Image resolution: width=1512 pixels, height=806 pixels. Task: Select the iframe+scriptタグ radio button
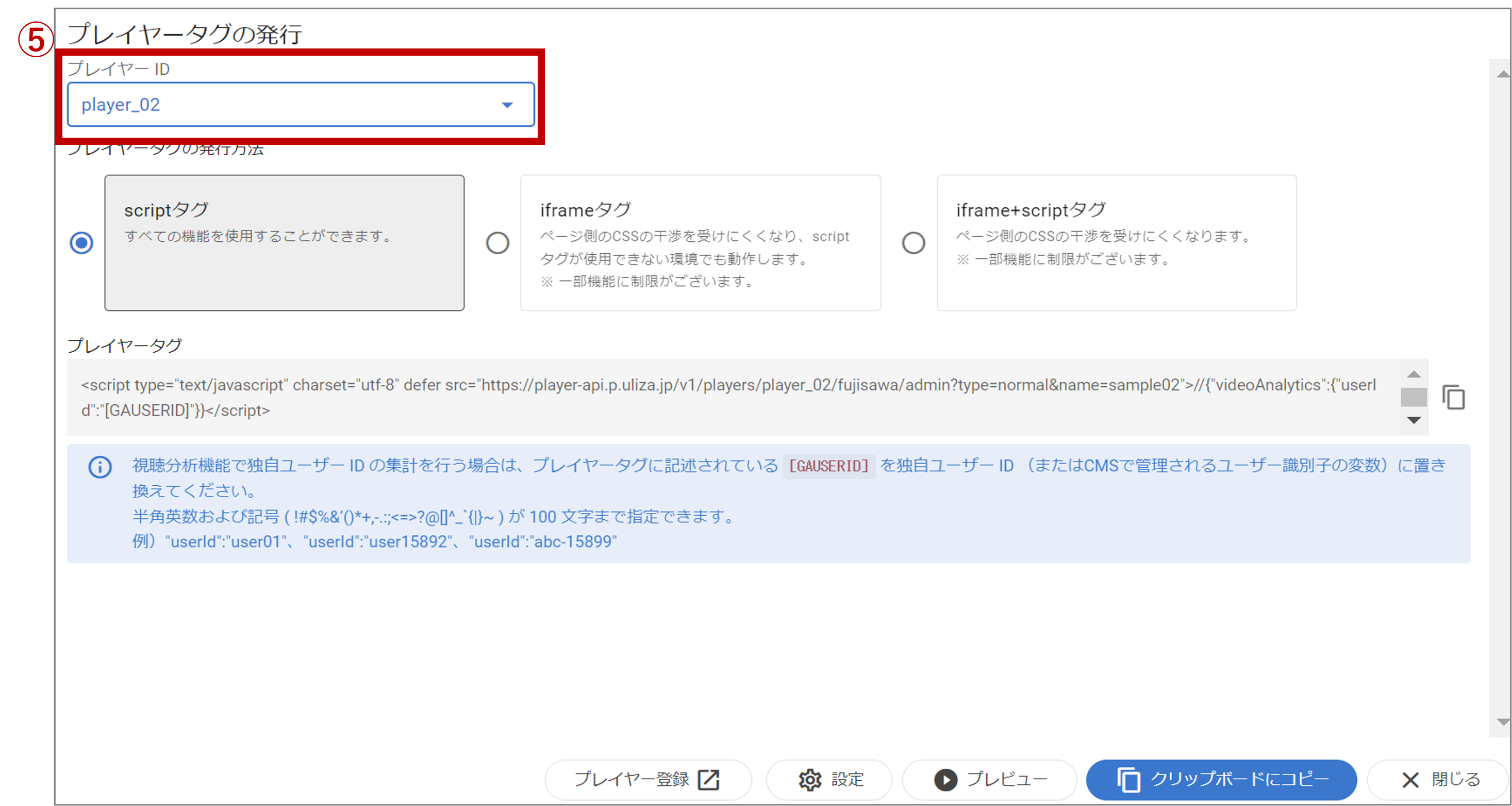click(x=913, y=242)
